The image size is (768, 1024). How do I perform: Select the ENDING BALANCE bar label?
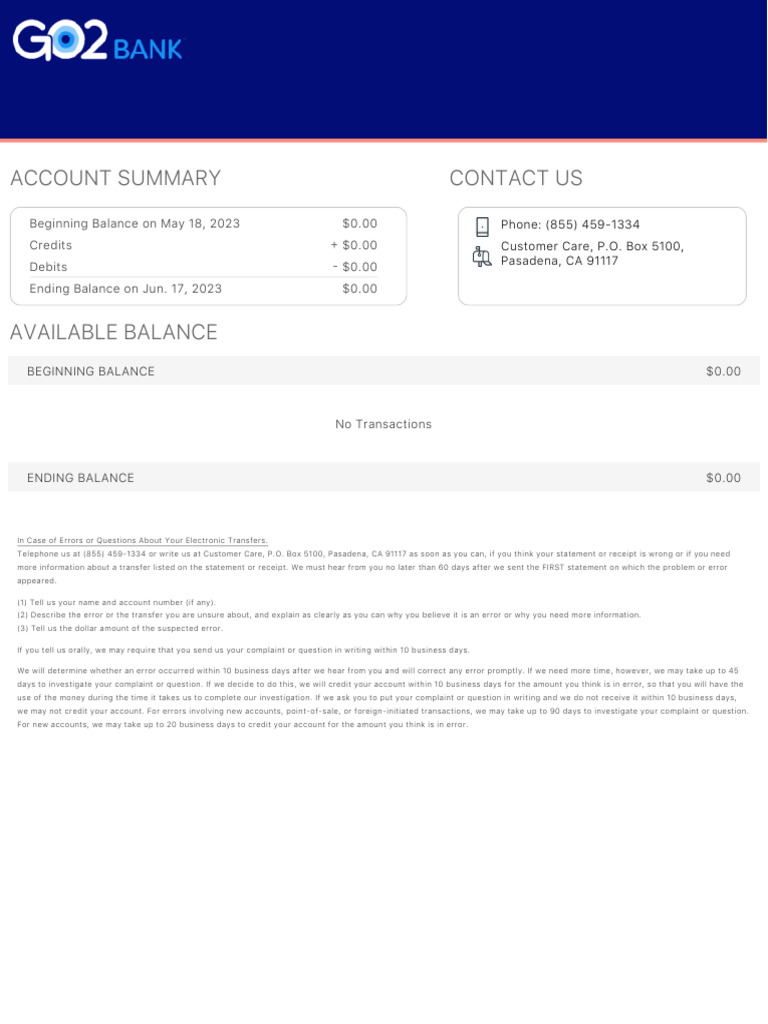(80, 479)
